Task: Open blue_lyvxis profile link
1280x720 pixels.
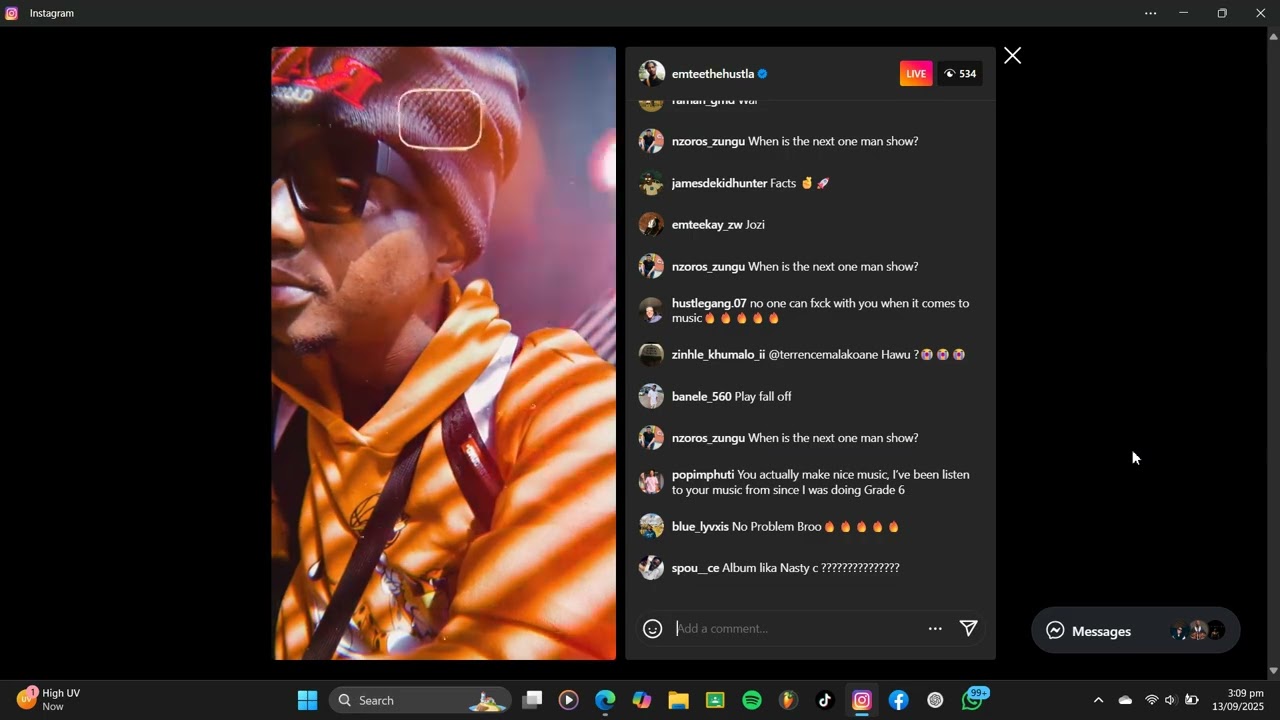Action: click(700, 527)
